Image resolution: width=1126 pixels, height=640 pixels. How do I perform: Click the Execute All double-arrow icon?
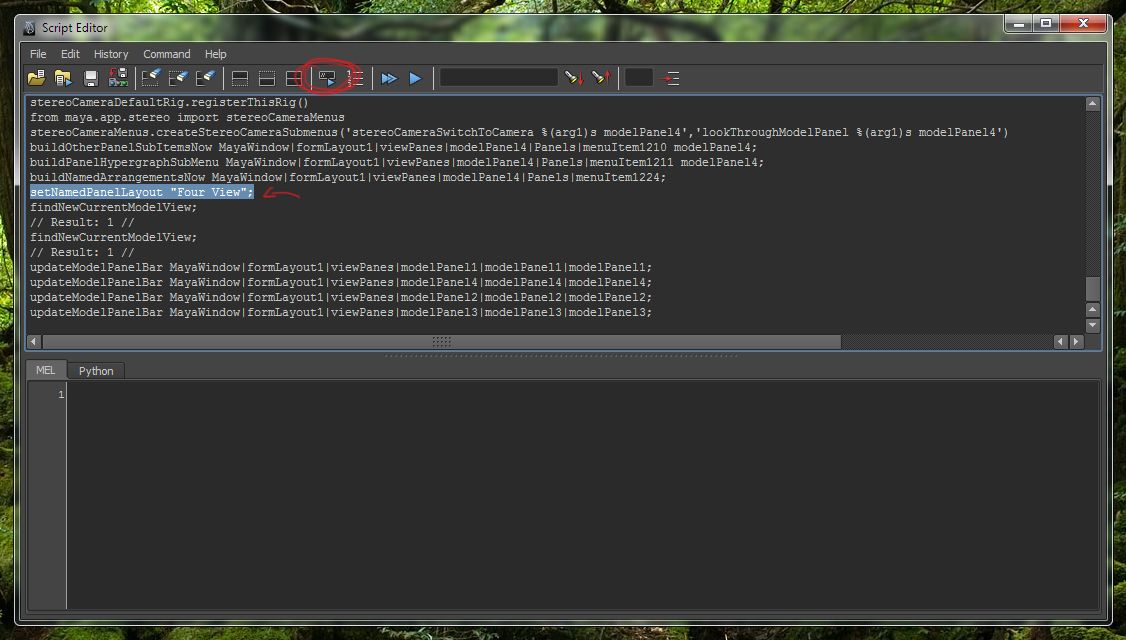(388, 78)
